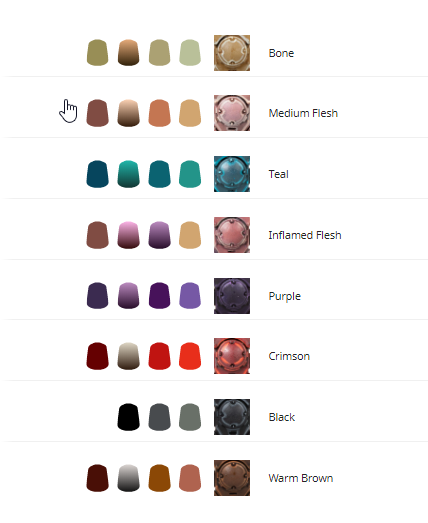This screenshot has width=428, height=523.
Task: Select the brown gradient shade pot in Bone row
Action: (128, 53)
